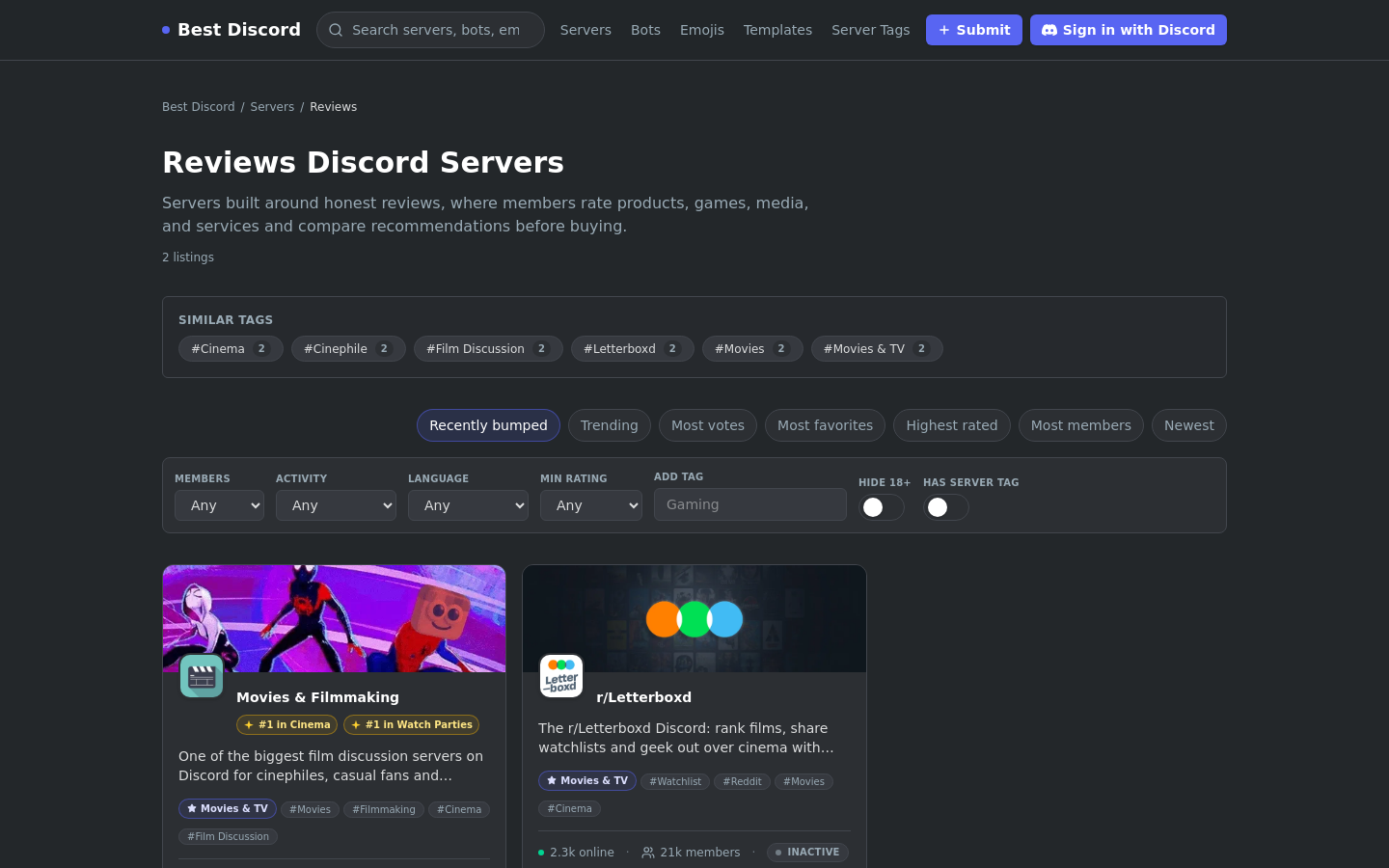Open the #Movies & TV similar tag
The width and height of the screenshot is (1389, 868).
tap(877, 349)
